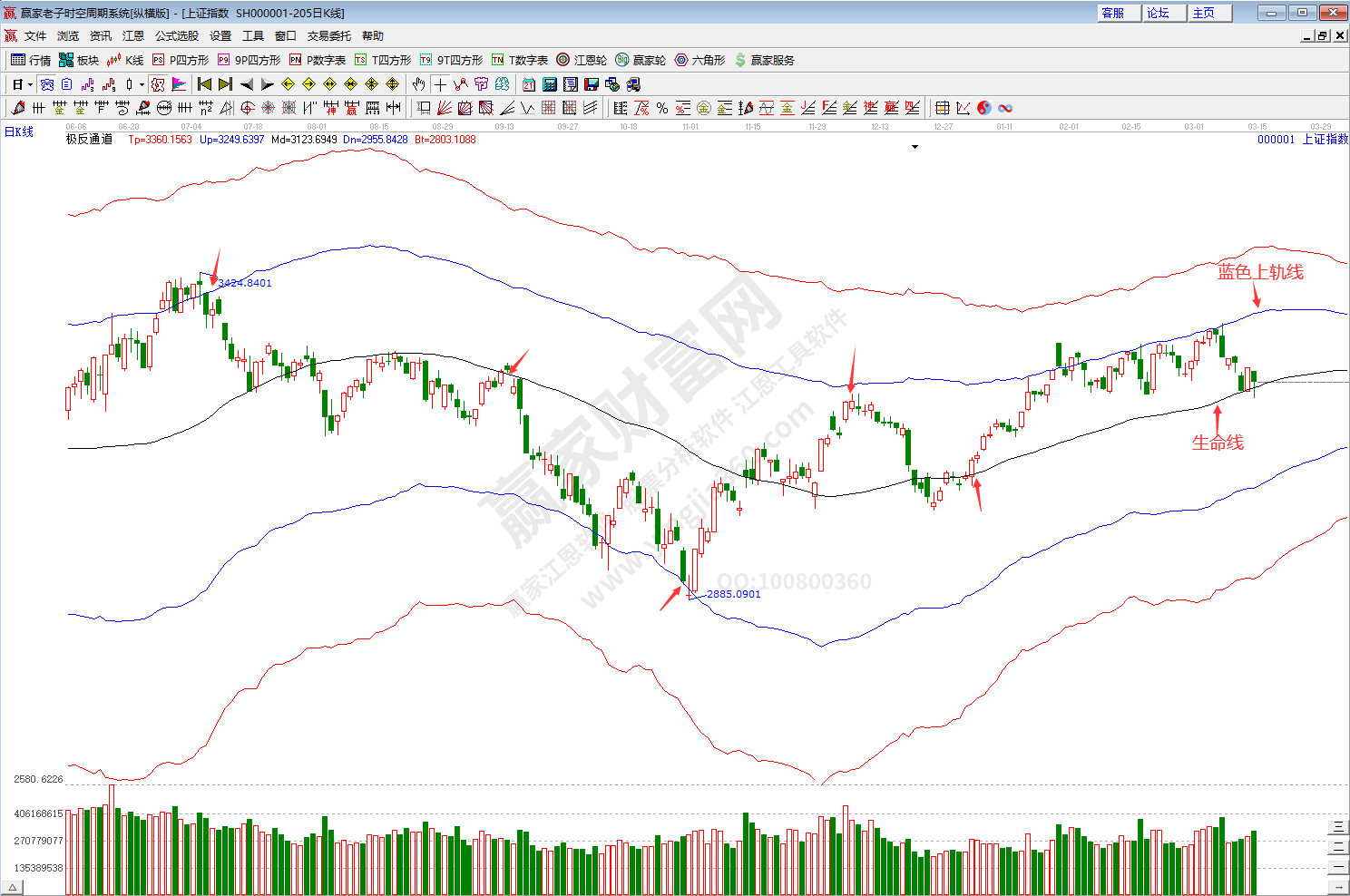The image size is (1350, 896).
Task: Expand the candlestick style dropdown arrow
Action: tap(142, 84)
